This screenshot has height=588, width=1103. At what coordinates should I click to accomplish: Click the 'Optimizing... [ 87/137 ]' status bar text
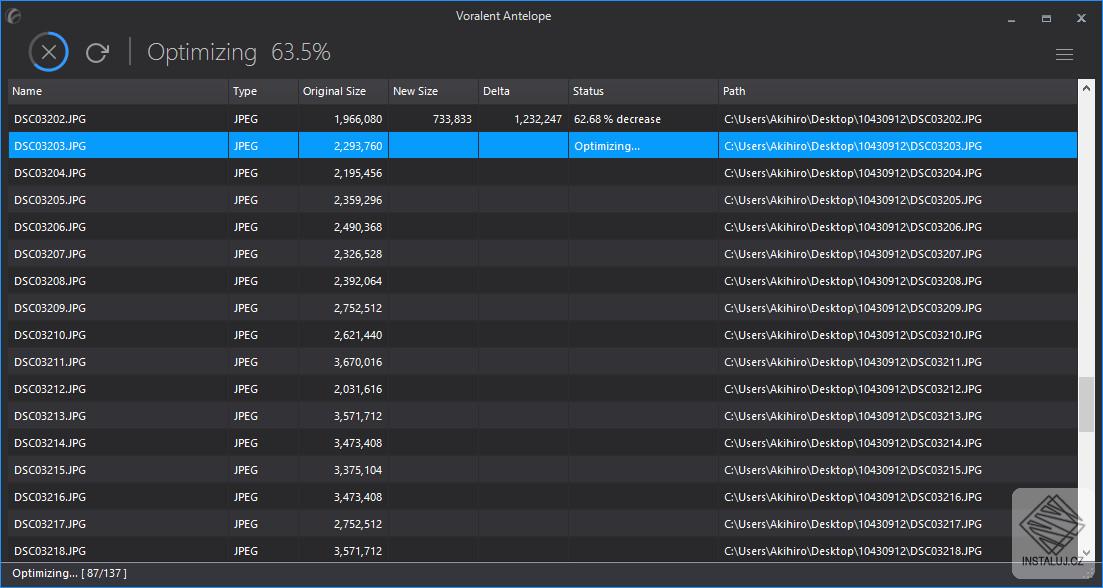click(x=70, y=573)
